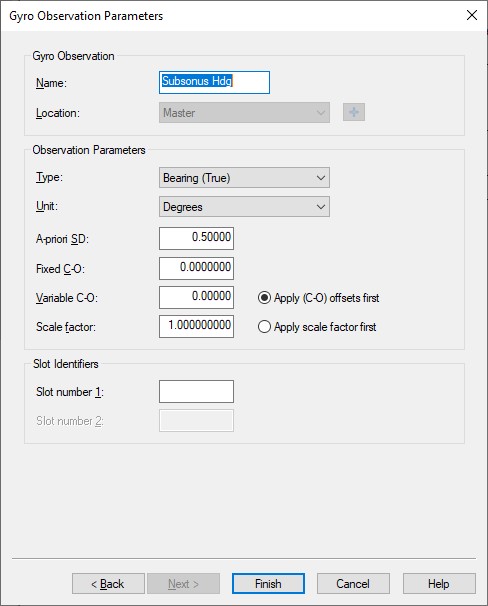
Task: Click the Slot number 2 input field
Action: point(196,420)
